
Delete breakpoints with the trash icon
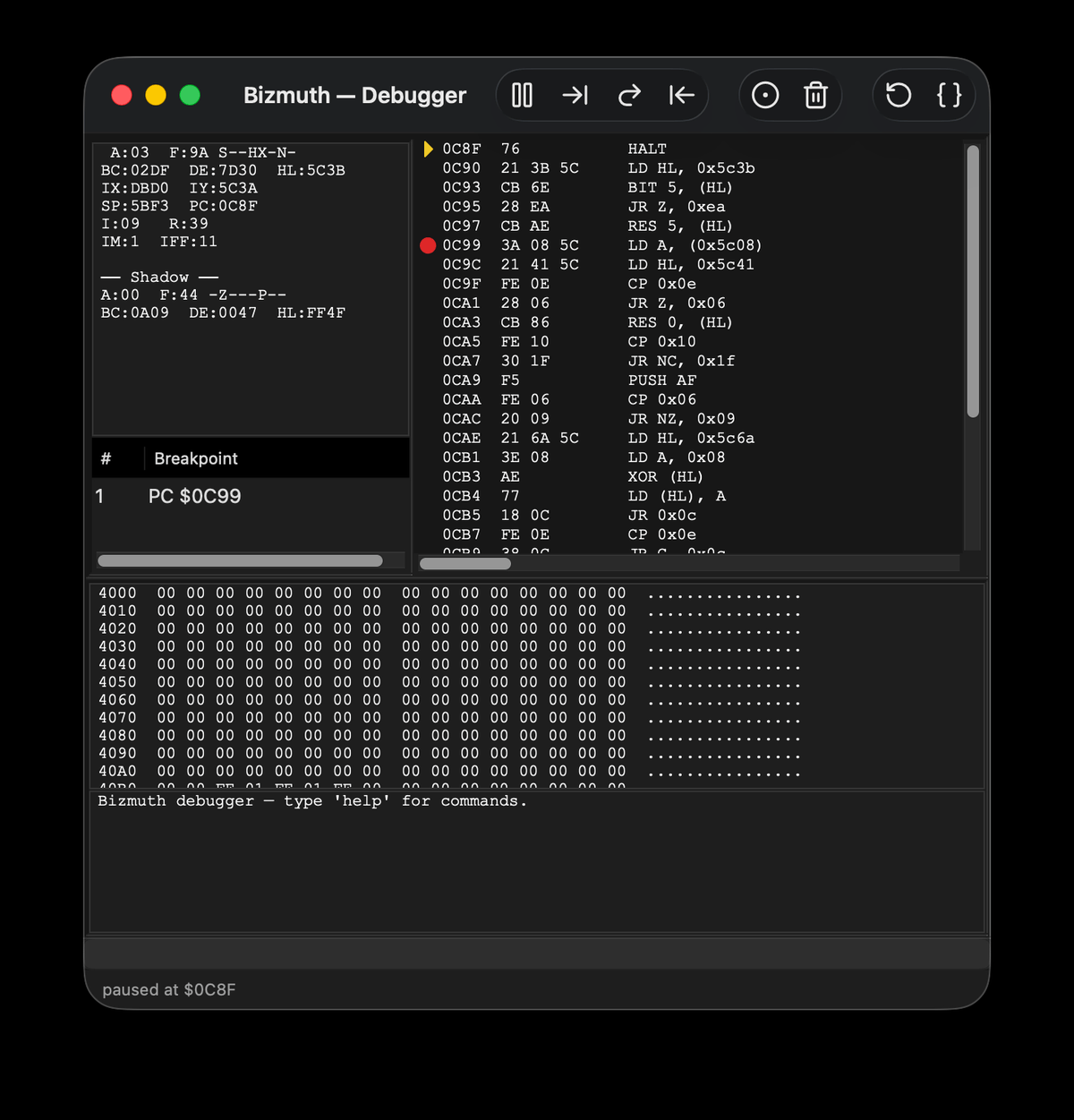tap(815, 95)
